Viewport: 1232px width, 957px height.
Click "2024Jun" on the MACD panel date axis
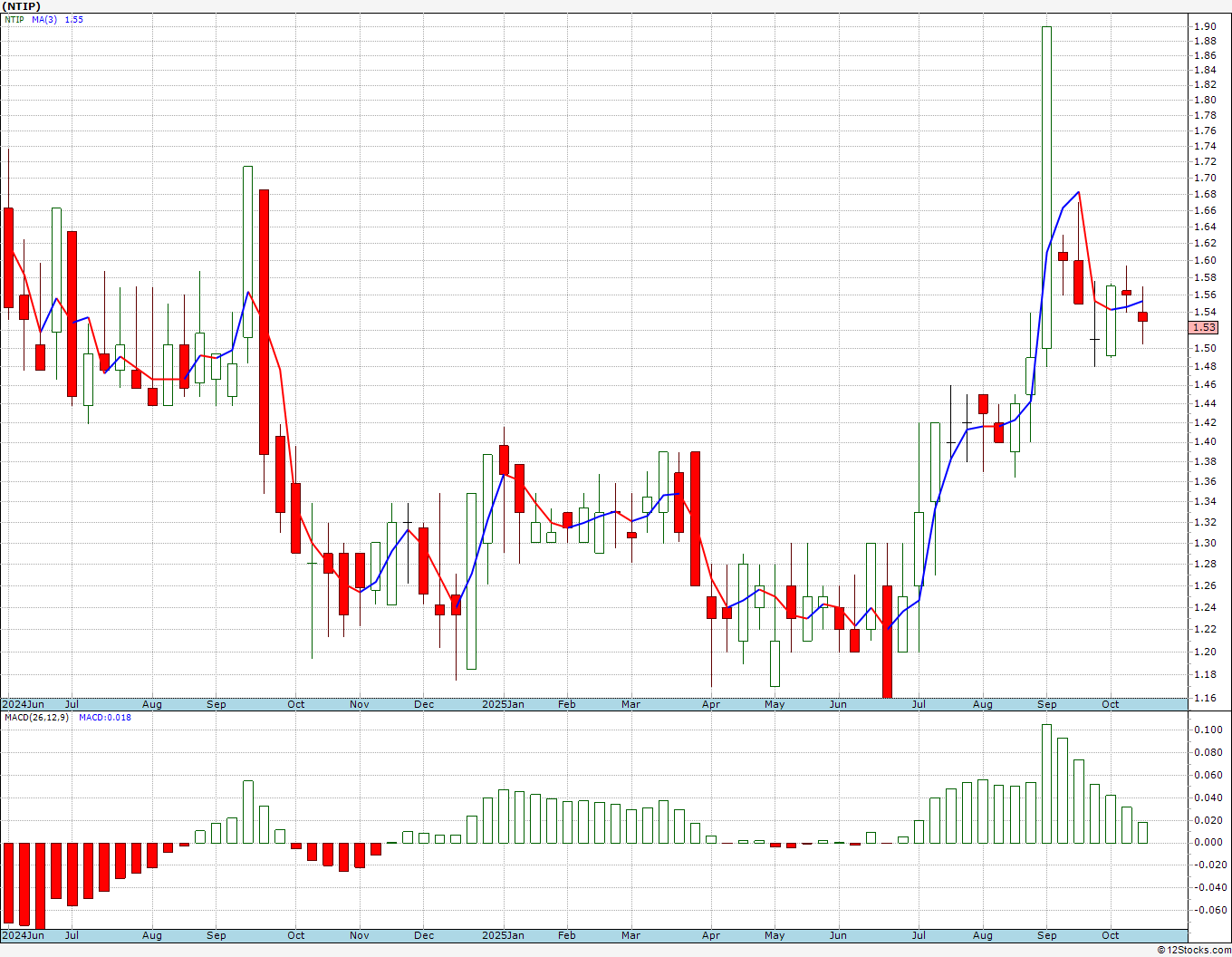coord(23,935)
